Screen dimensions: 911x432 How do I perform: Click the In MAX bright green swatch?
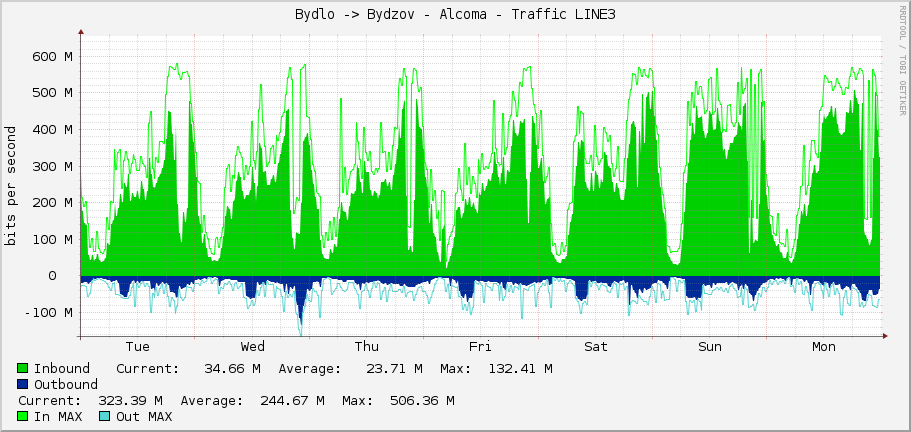click(x=23, y=416)
